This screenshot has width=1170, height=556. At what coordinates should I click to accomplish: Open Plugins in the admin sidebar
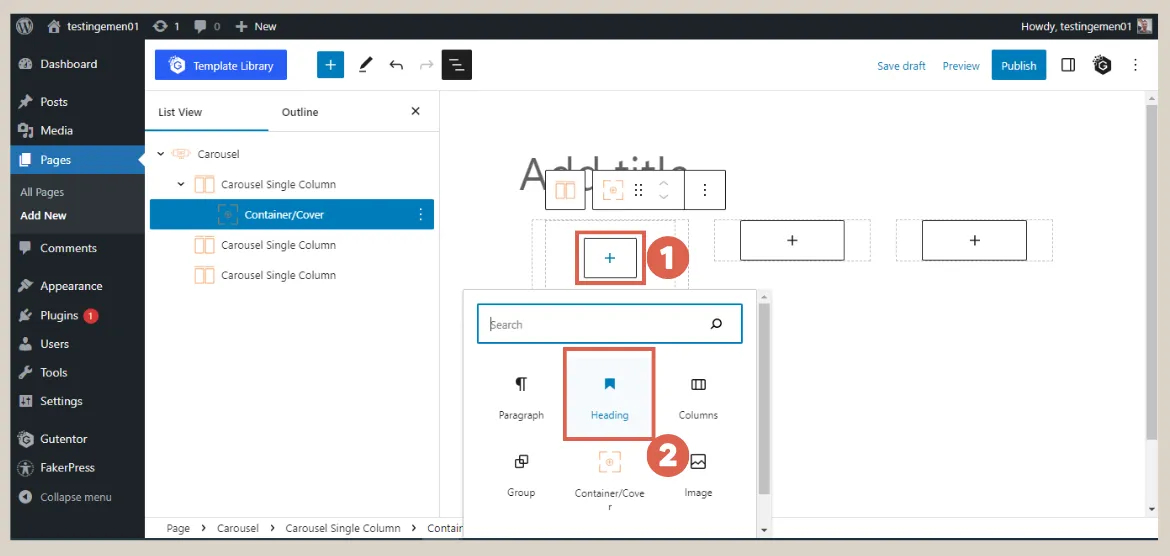point(59,315)
